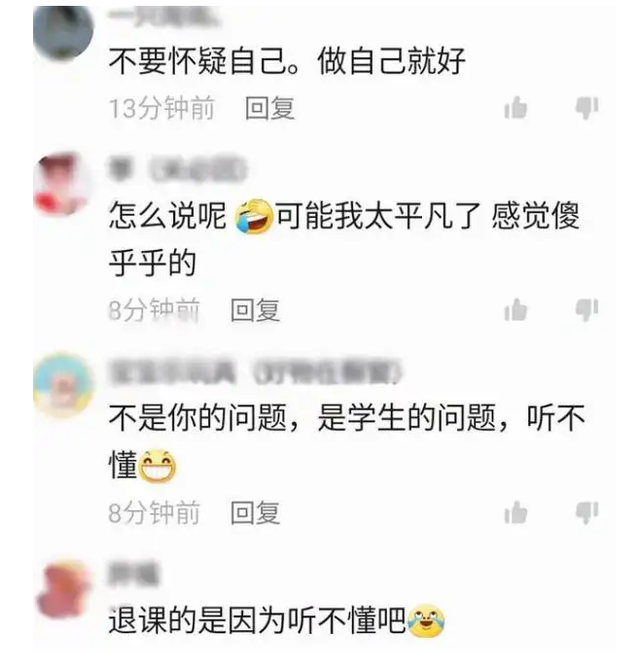
Task: Open first commenter's blurred username
Action: tap(162, 17)
